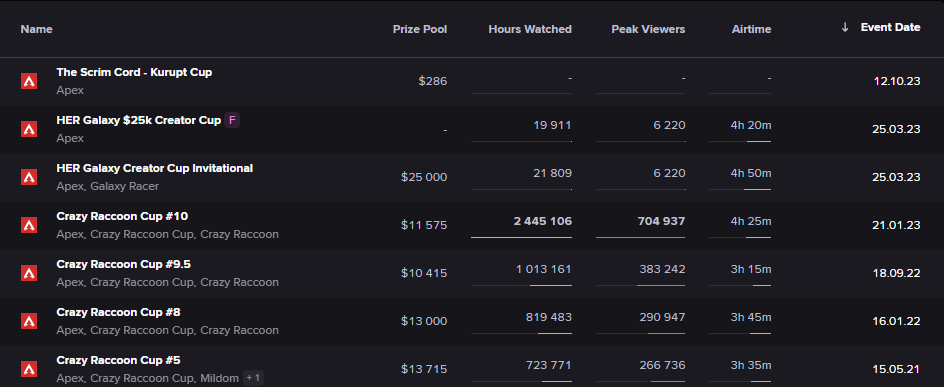
Task: Click Apex icon beside HER Galaxy $25k Creator Cup
Action: tap(29, 129)
